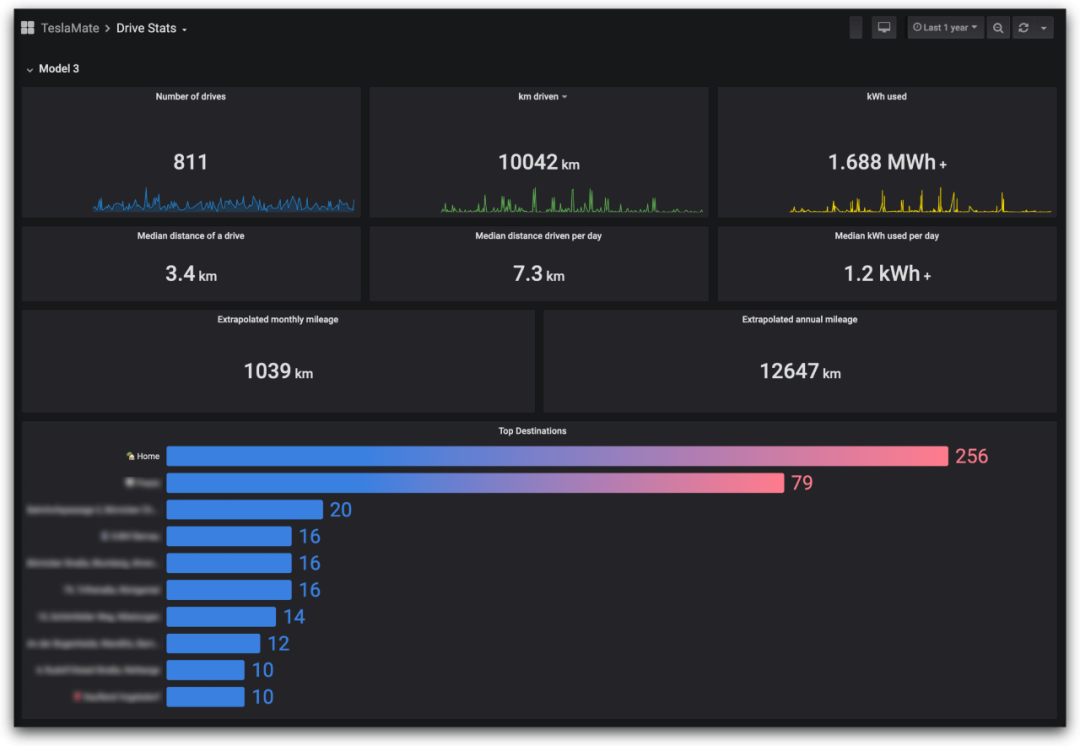
Task: Enable TV kiosk mode via the monitor icon
Action: tap(884, 27)
